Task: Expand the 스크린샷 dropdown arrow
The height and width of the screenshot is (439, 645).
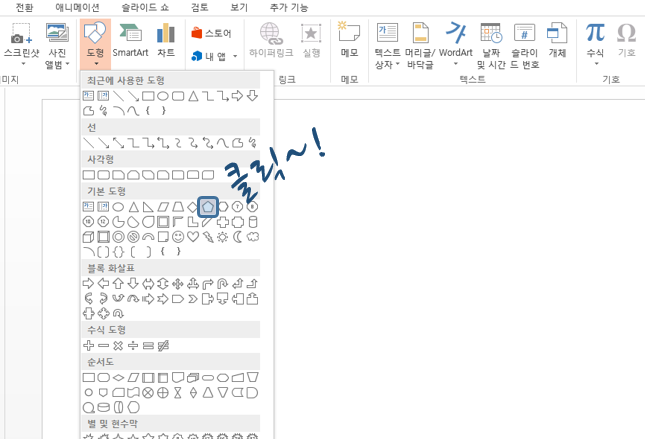Action: pos(23,64)
